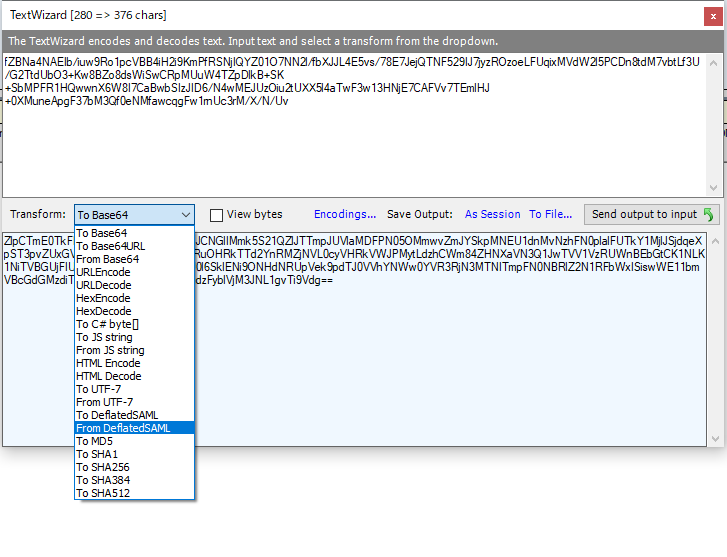Choose From JS string transform

(x=134, y=350)
